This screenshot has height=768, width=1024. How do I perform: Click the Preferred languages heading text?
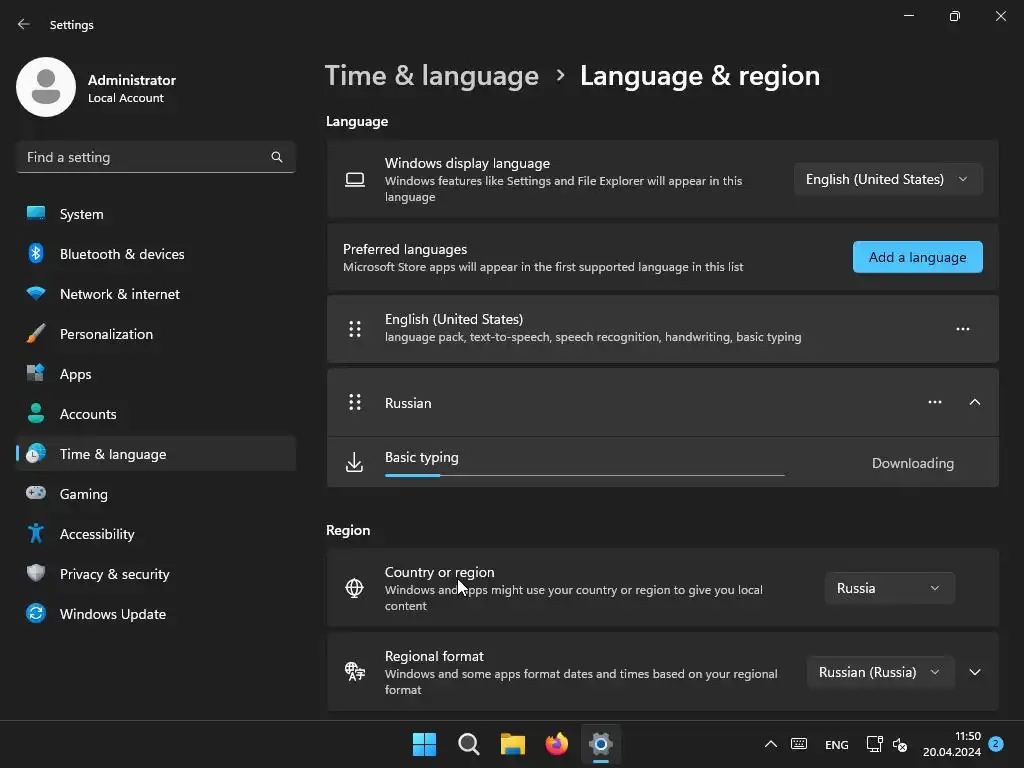[405, 249]
